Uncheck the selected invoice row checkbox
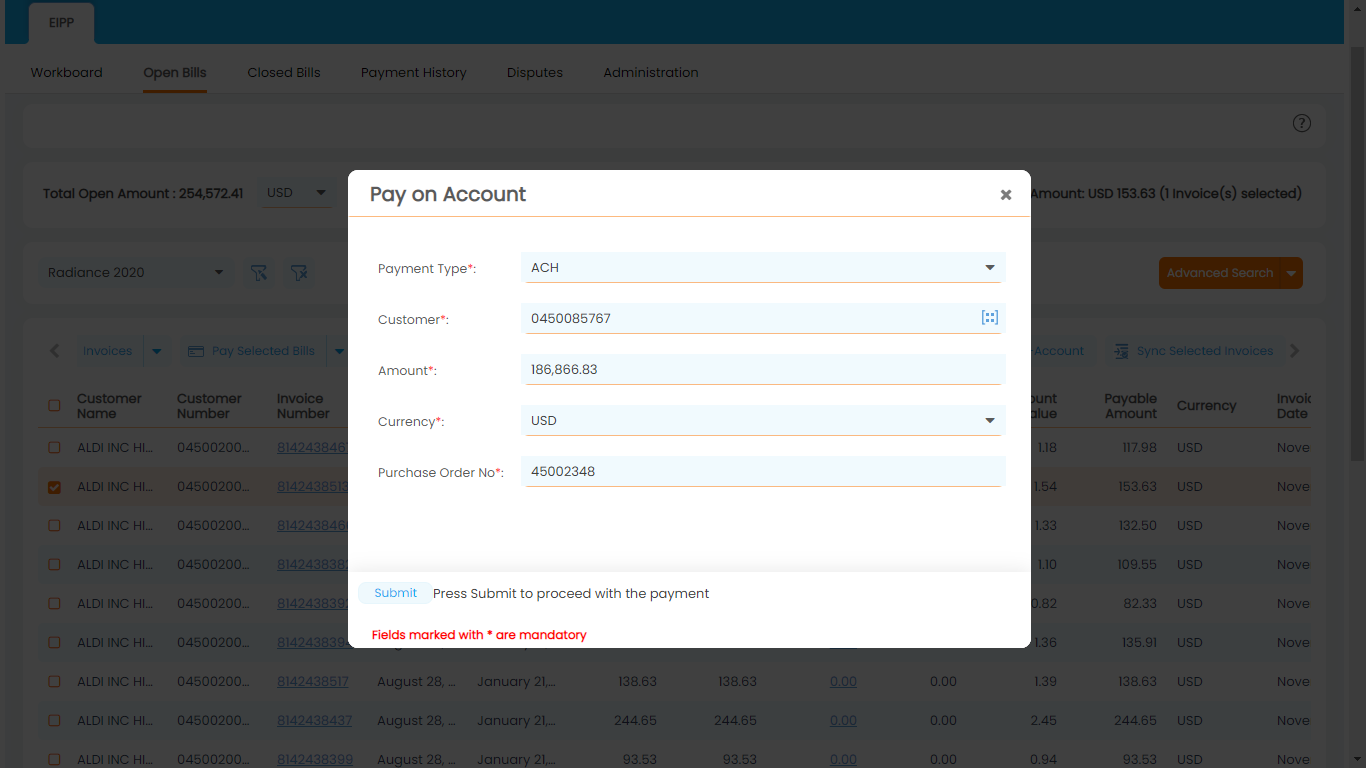 tap(54, 487)
